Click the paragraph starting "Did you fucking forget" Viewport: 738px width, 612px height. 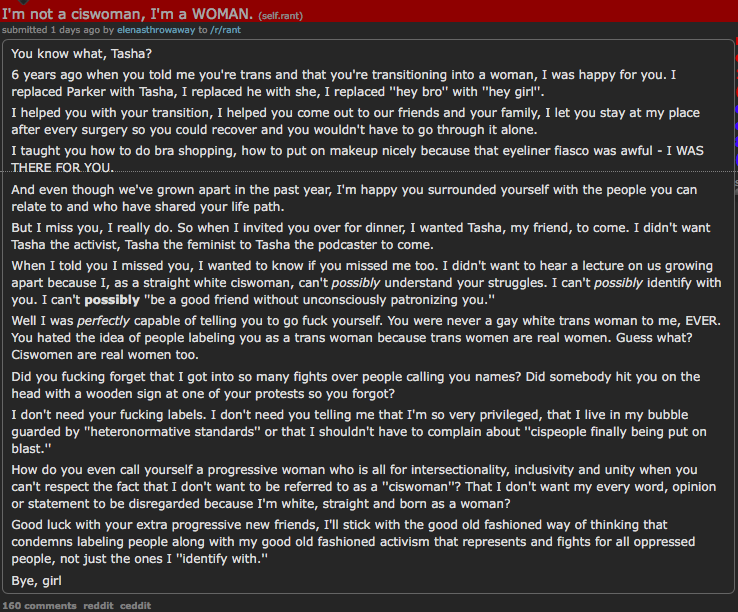point(356,385)
